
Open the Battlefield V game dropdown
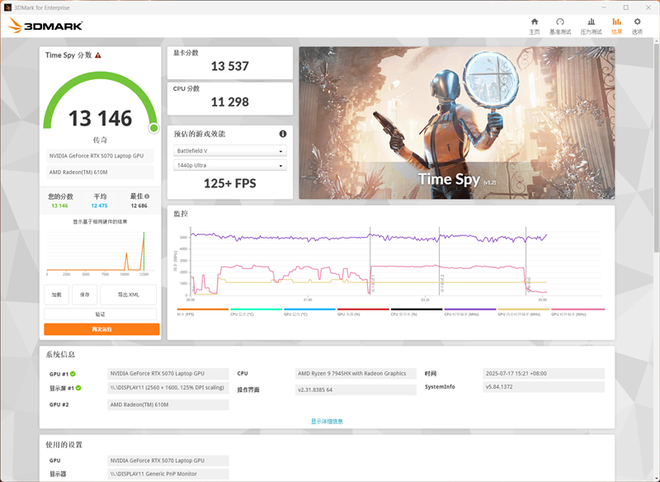tap(230, 151)
